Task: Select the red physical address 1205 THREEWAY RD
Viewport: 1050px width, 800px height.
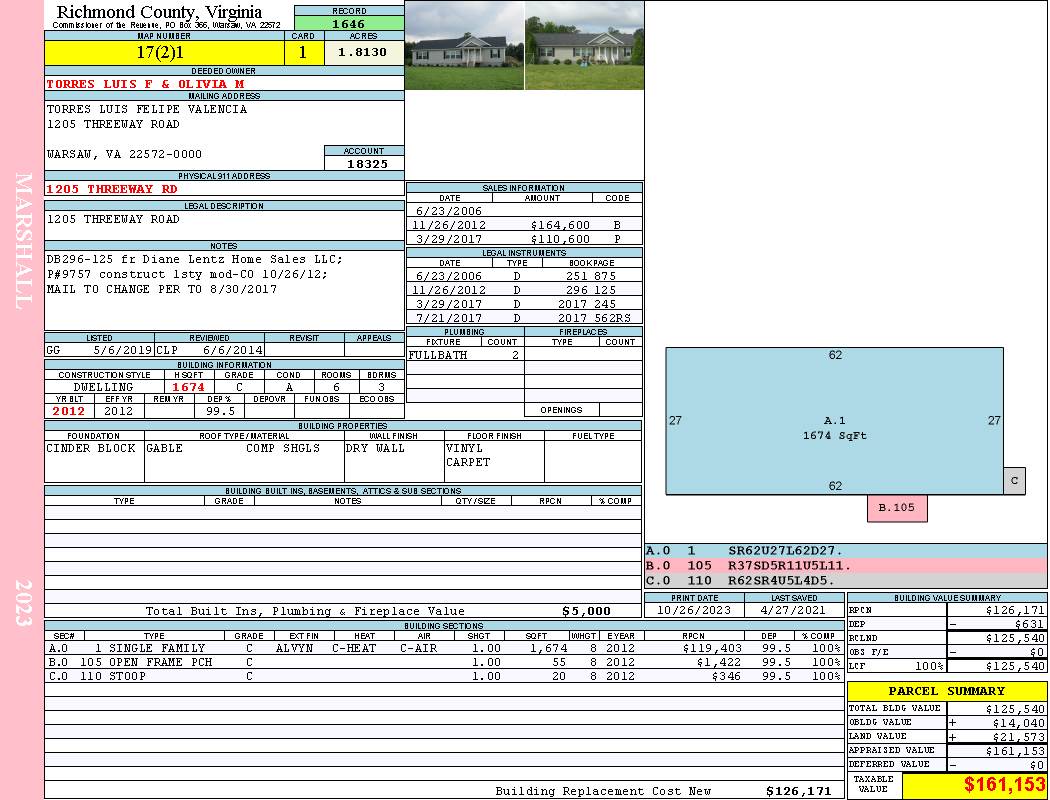Action: (113, 189)
